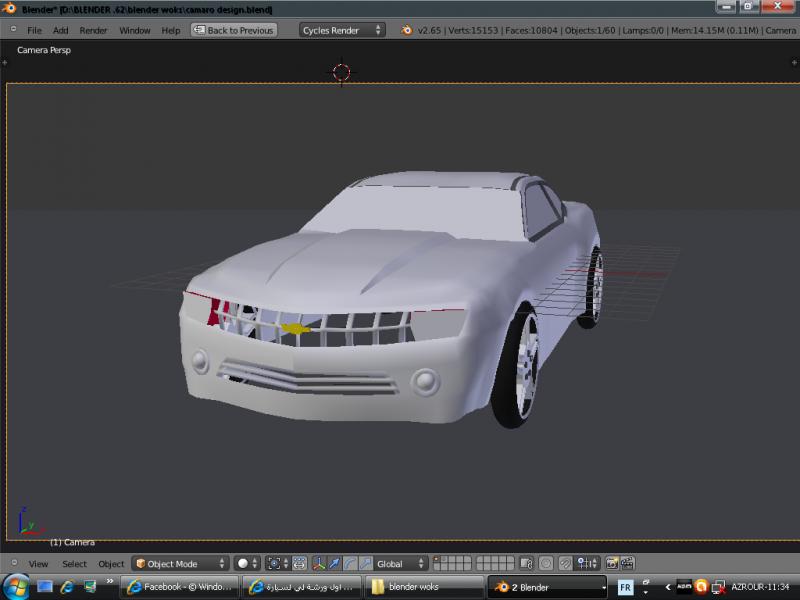The height and width of the screenshot is (600, 800).
Task: Click the first scene layer button
Action: [437, 560]
